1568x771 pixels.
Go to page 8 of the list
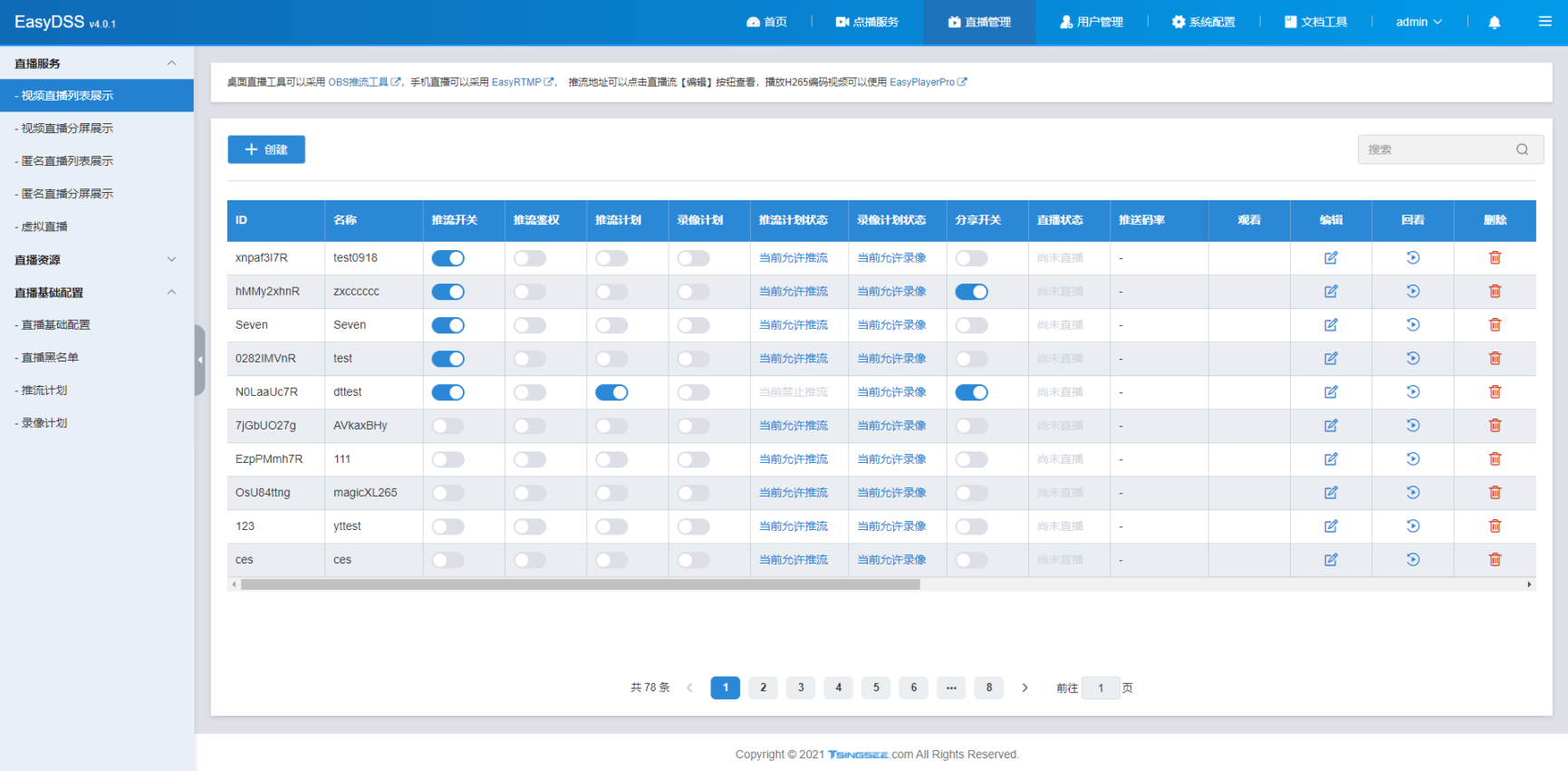[x=989, y=688]
